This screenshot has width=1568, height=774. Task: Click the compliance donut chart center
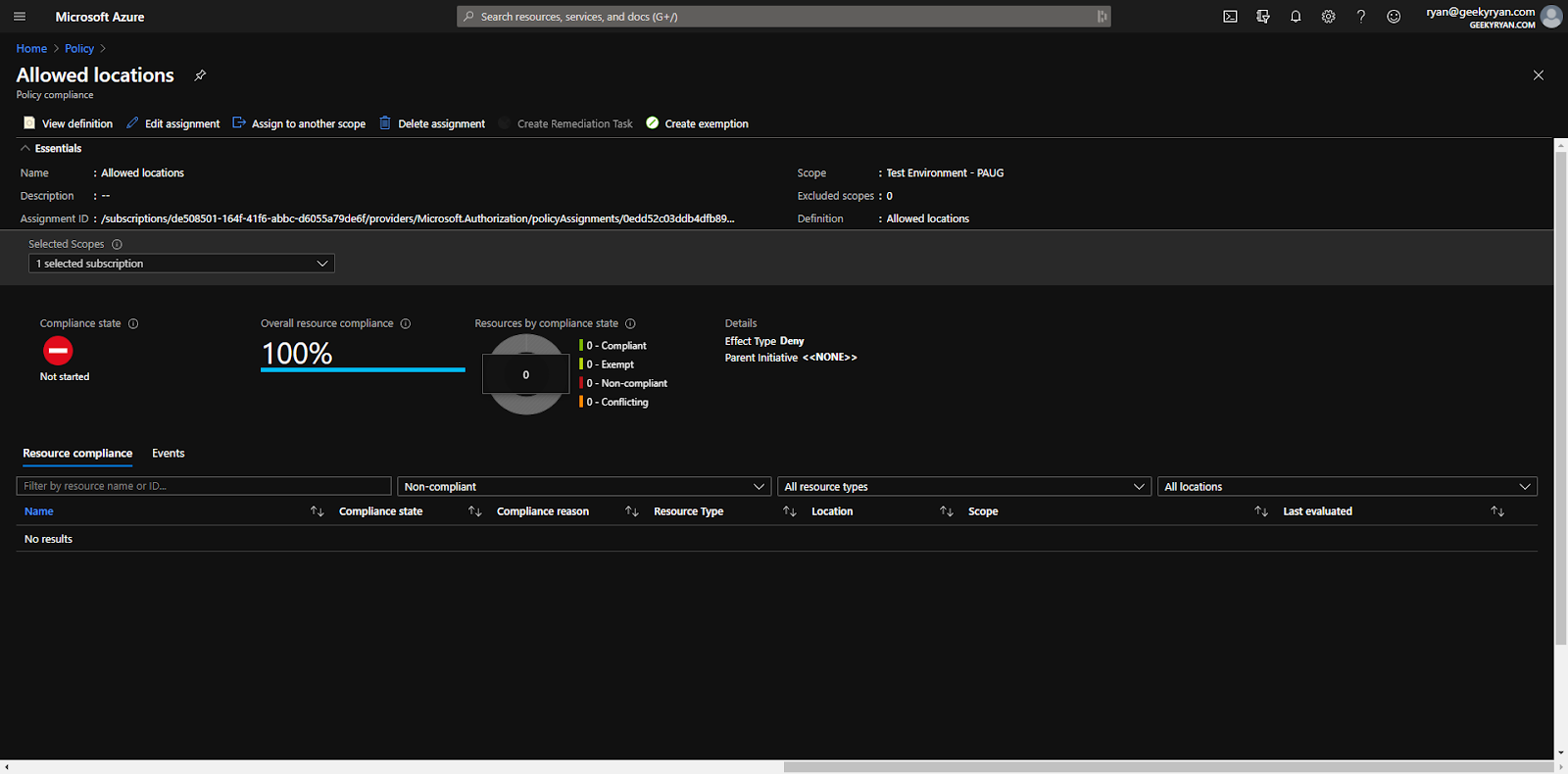[526, 374]
